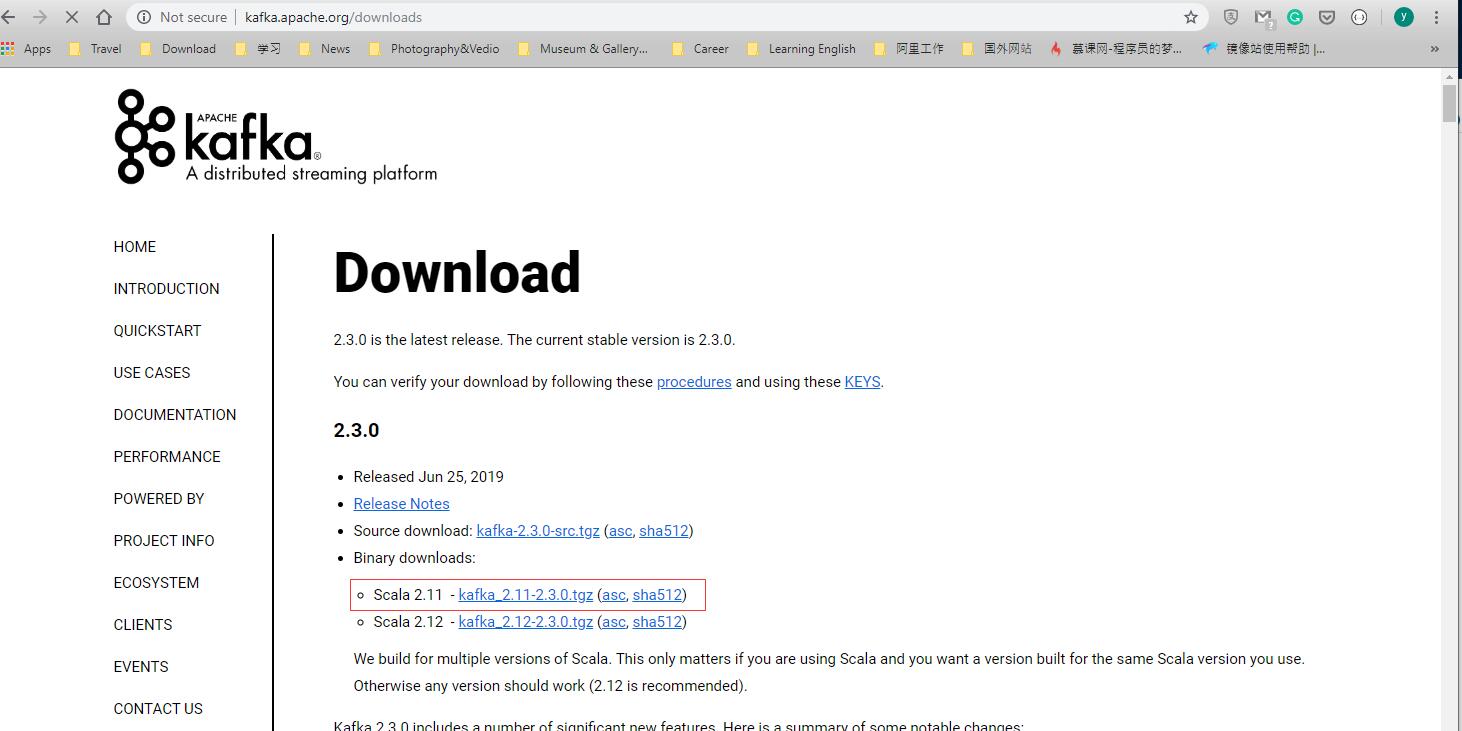Open DOCUMENTATION in the sidebar
1462x731 pixels.
tap(175, 415)
